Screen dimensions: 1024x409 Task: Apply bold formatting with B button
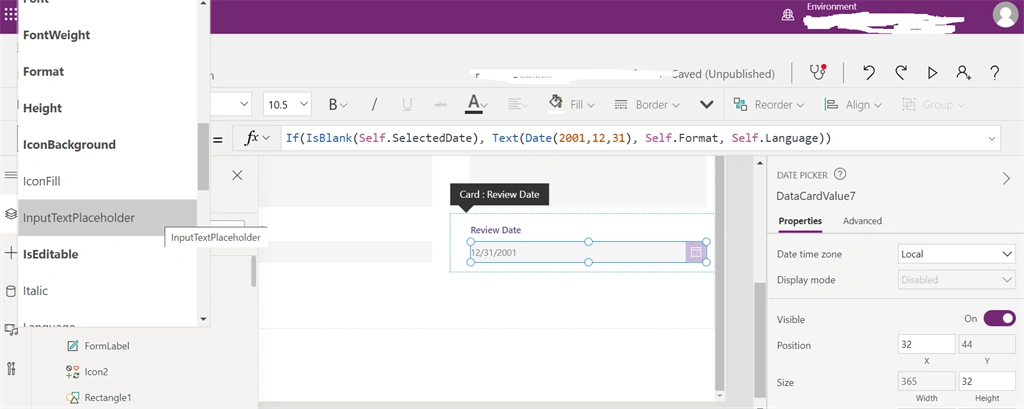click(x=337, y=105)
